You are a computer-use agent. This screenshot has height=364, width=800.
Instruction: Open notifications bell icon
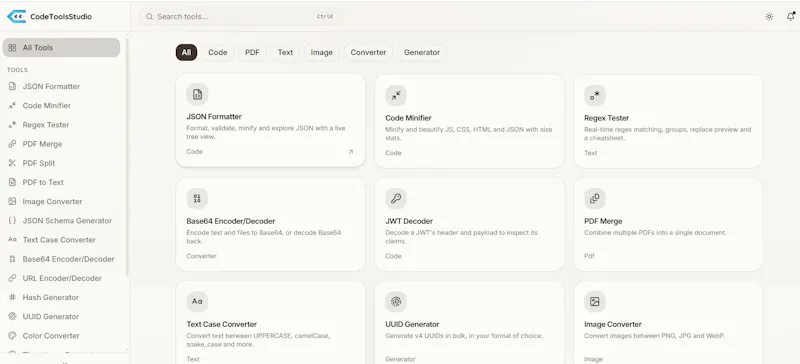(x=790, y=16)
